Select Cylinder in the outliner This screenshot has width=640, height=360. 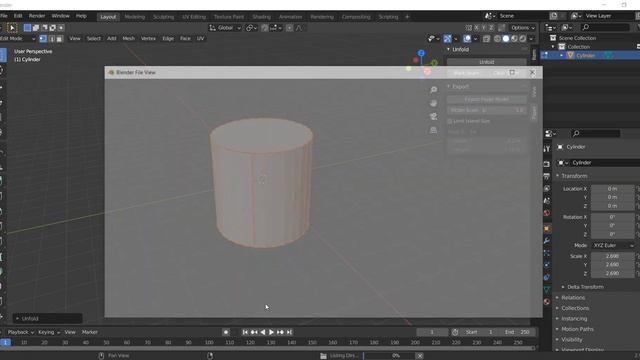pyautogui.click(x=586, y=56)
